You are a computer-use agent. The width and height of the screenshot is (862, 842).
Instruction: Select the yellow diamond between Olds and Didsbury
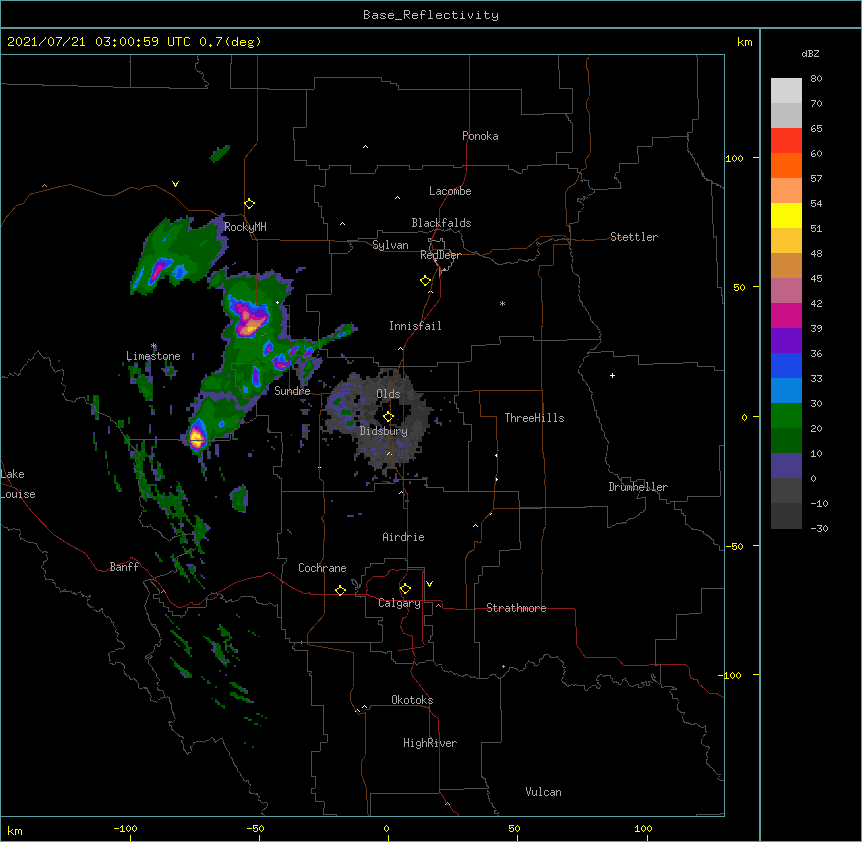pyautogui.click(x=388, y=417)
